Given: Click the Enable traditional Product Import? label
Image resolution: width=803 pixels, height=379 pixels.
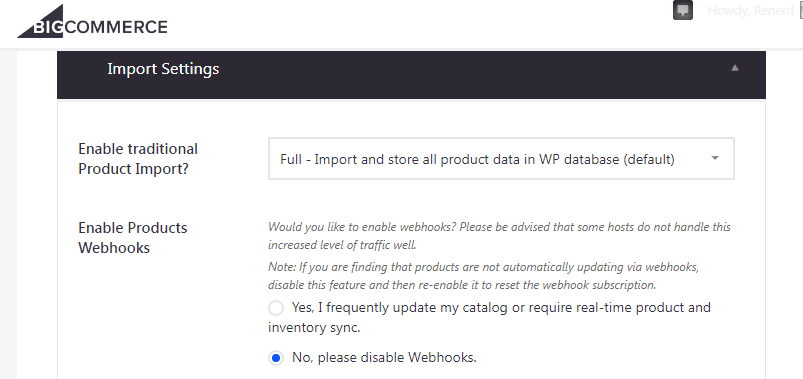Looking at the screenshot, I should (138, 159).
